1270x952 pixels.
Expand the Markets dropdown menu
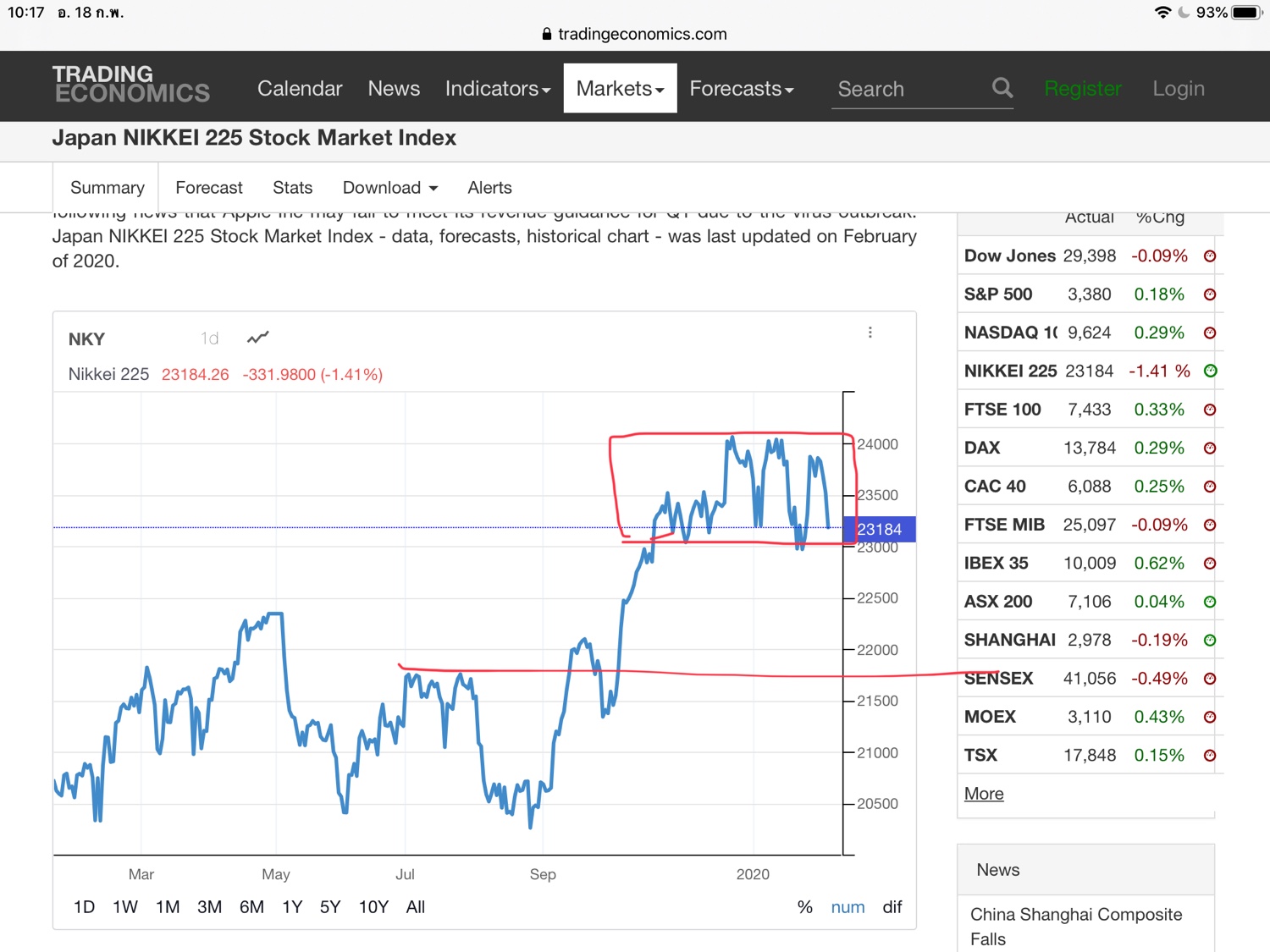tap(620, 89)
